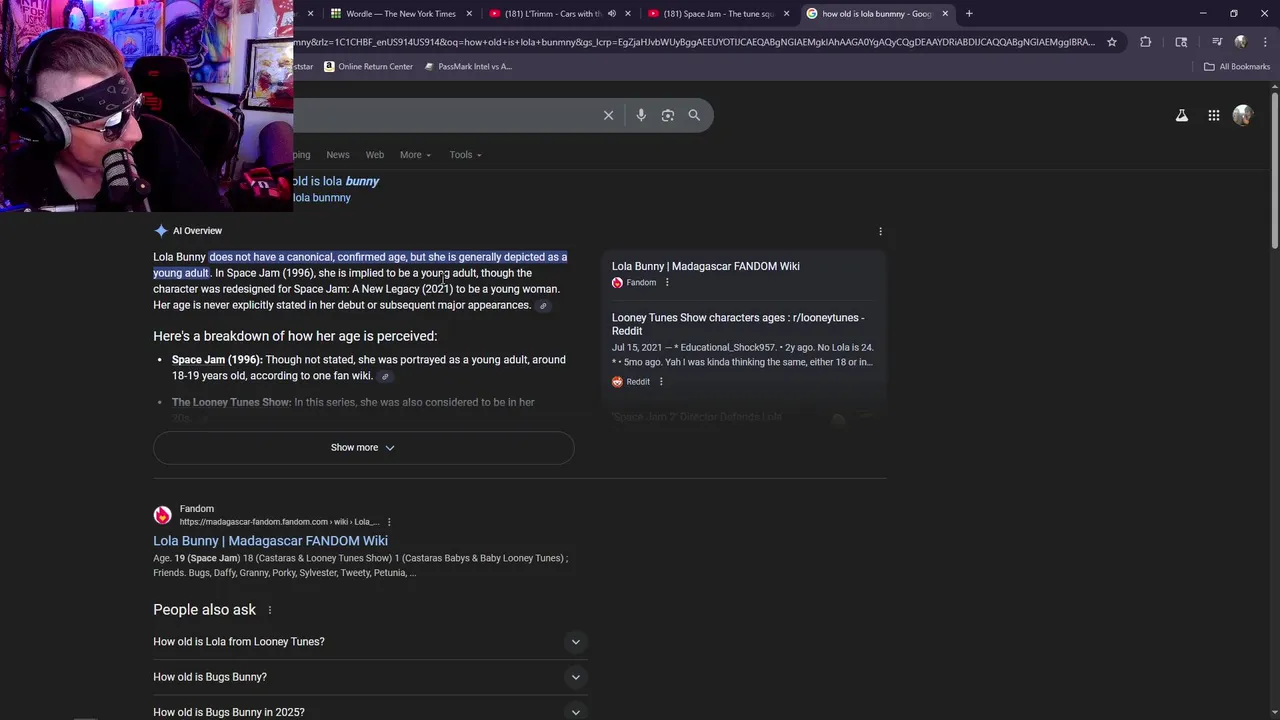Open the More filters dropdown
This screenshot has width=1280, height=720.
(x=415, y=155)
